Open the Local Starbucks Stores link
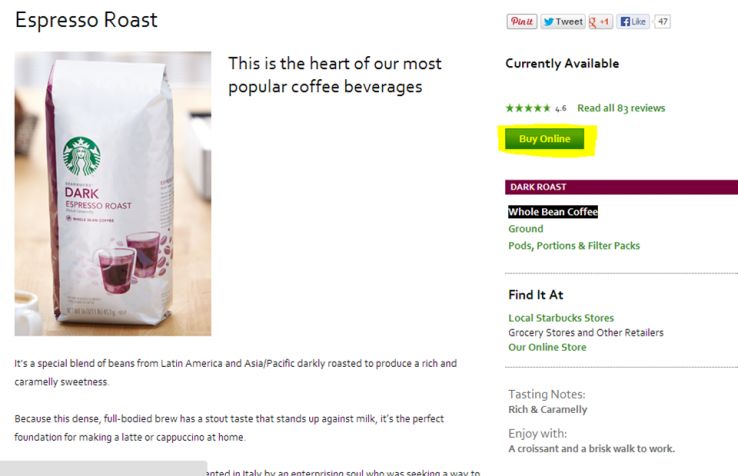738x476 pixels. [561, 318]
